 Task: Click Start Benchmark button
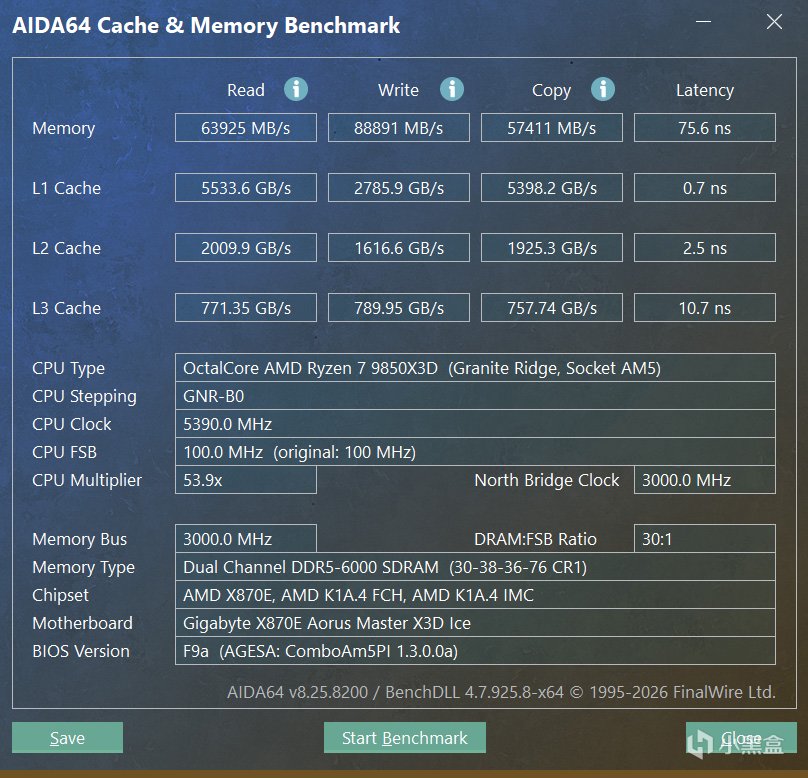(405, 737)
